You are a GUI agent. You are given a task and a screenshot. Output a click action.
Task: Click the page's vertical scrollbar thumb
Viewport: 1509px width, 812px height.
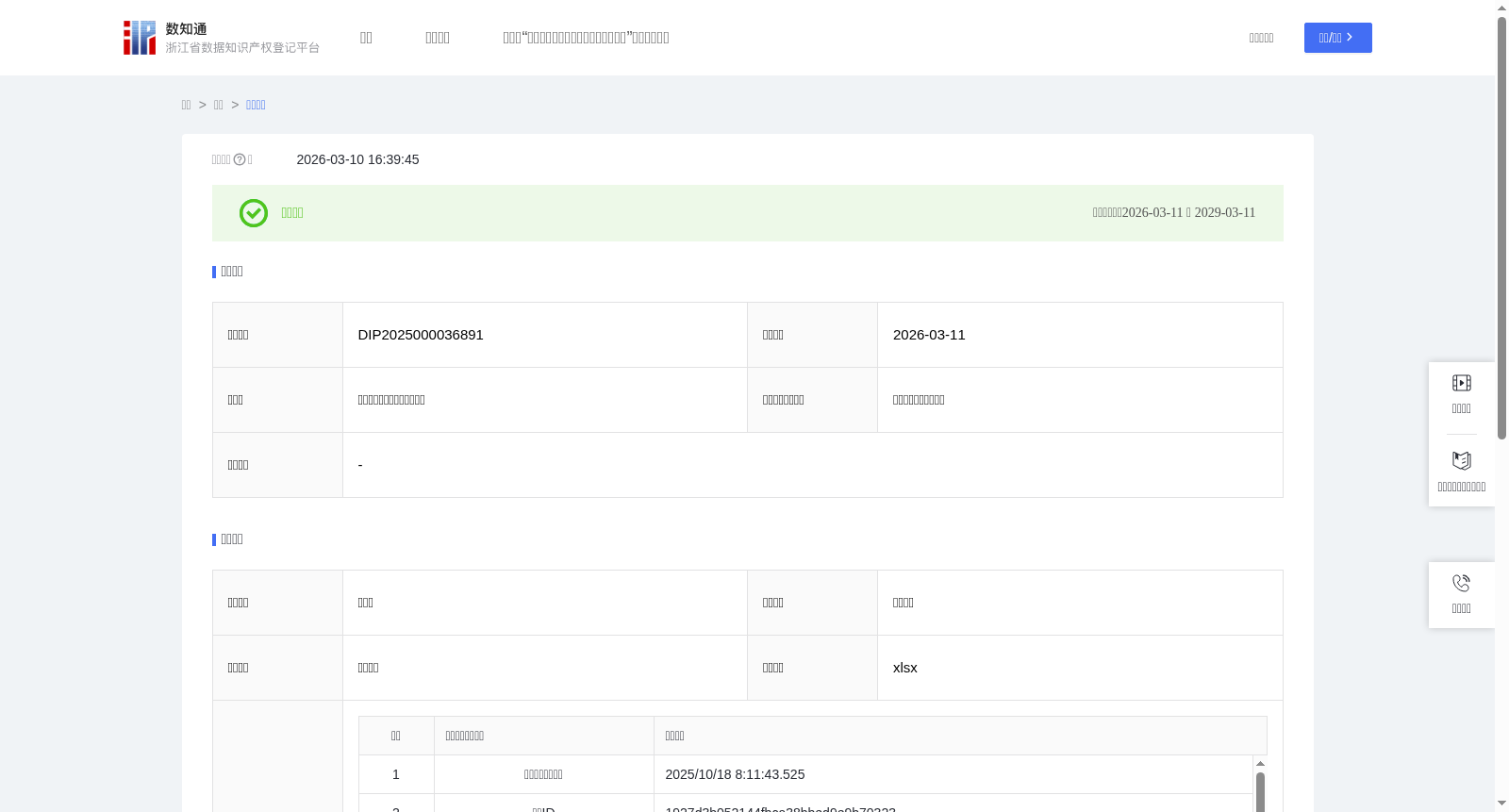(1501, 228)
